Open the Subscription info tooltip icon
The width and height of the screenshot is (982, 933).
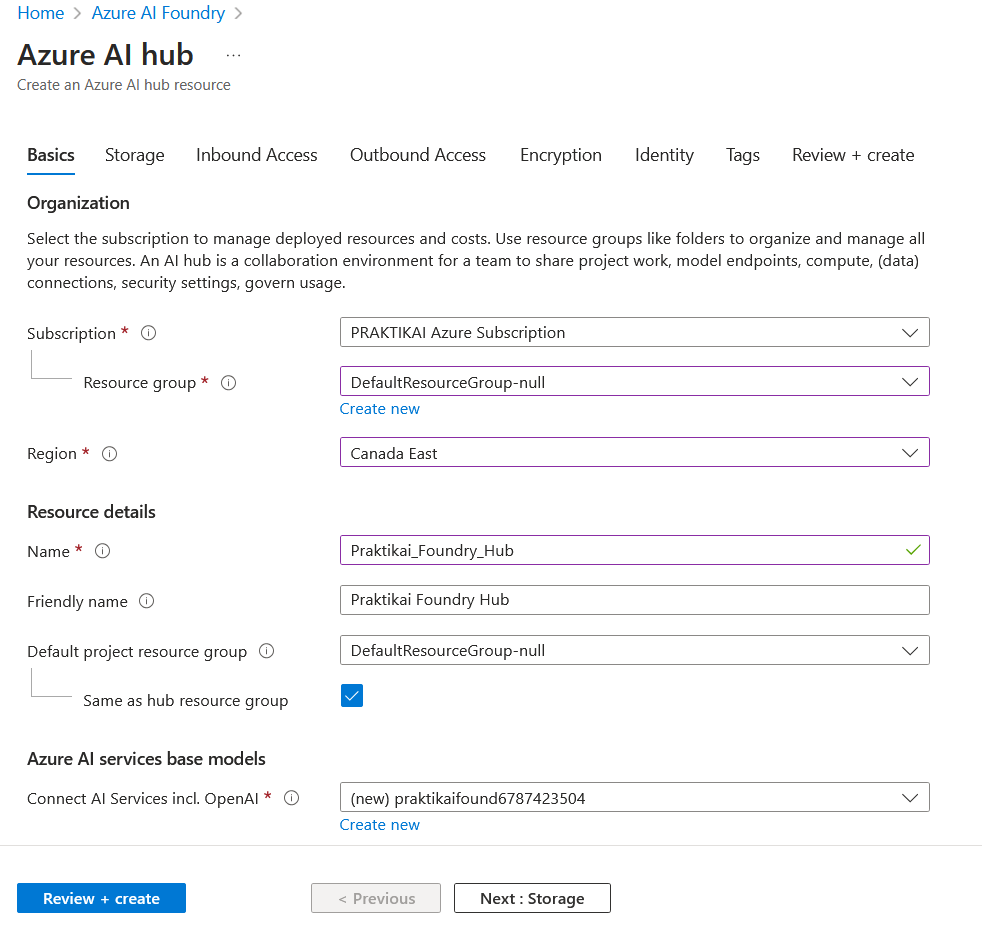click(x=148, y=333)
